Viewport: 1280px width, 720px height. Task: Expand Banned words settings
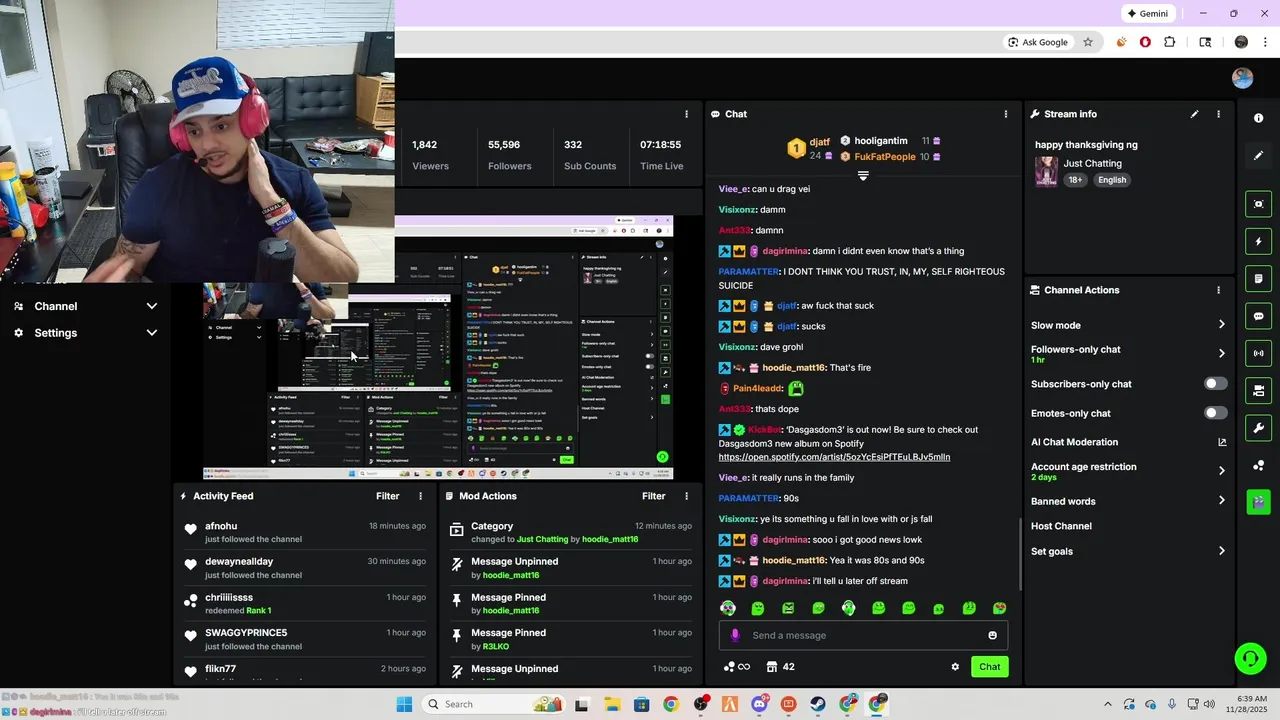pos(1221,501)
